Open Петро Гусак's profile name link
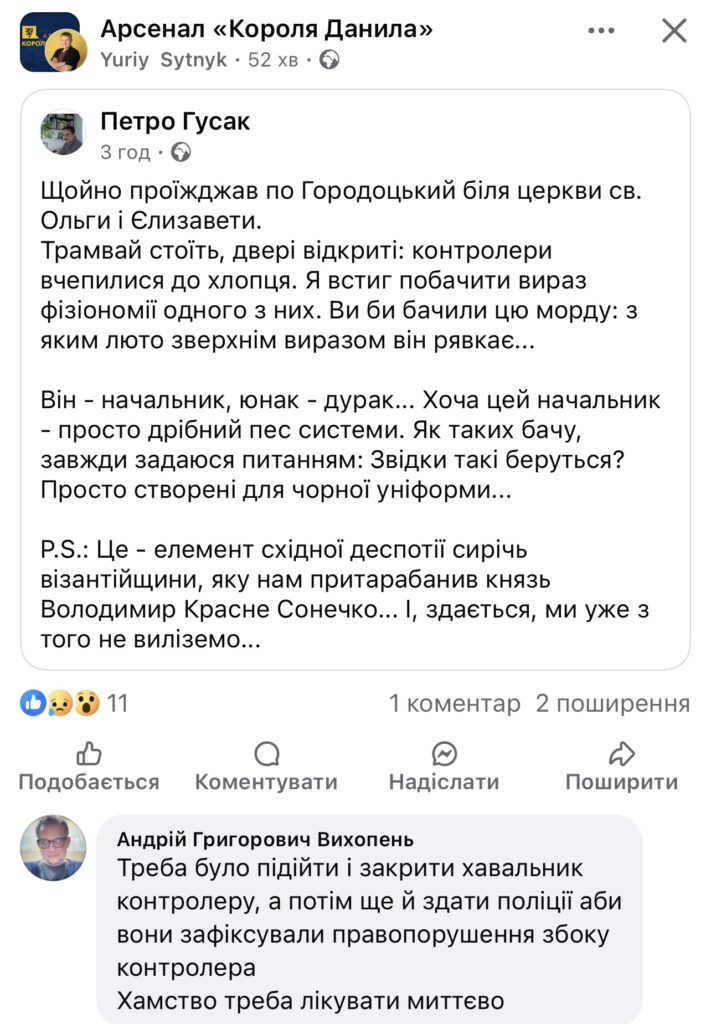This screenshot has width=711, height=1024. coord(175,122)
